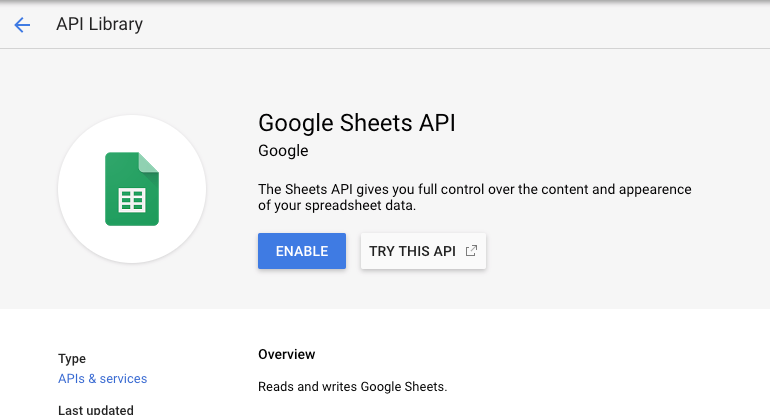Go back using the blue arrow
This screenshot has width=770, height=415.
coord(22,25)
